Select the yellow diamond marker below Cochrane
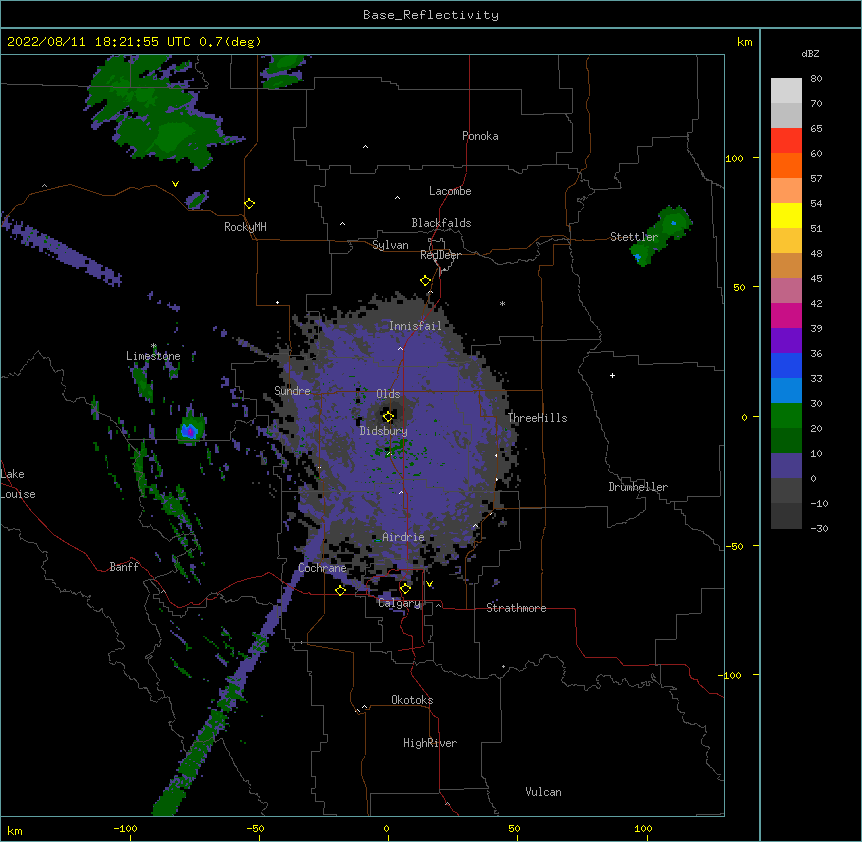Screen dimensions: 862x842 point(340,590)
